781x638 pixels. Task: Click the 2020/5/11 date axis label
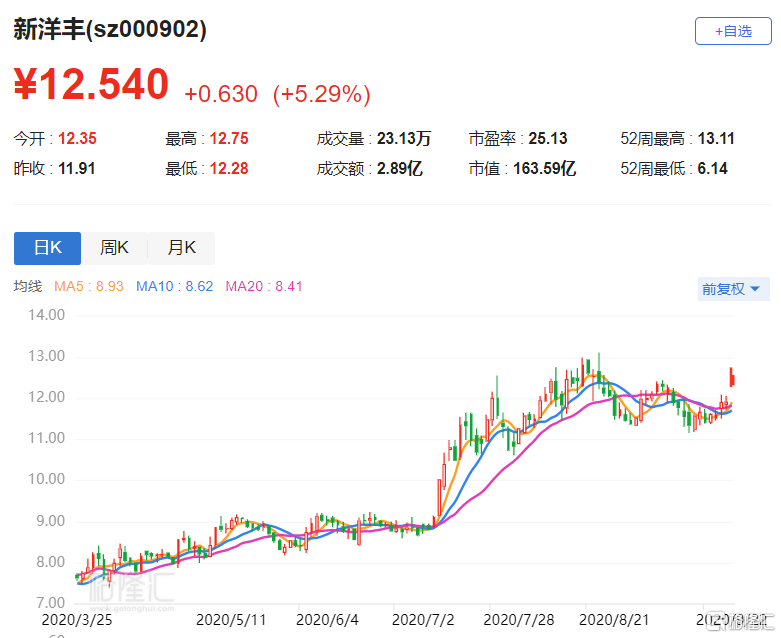click(231, 620)
